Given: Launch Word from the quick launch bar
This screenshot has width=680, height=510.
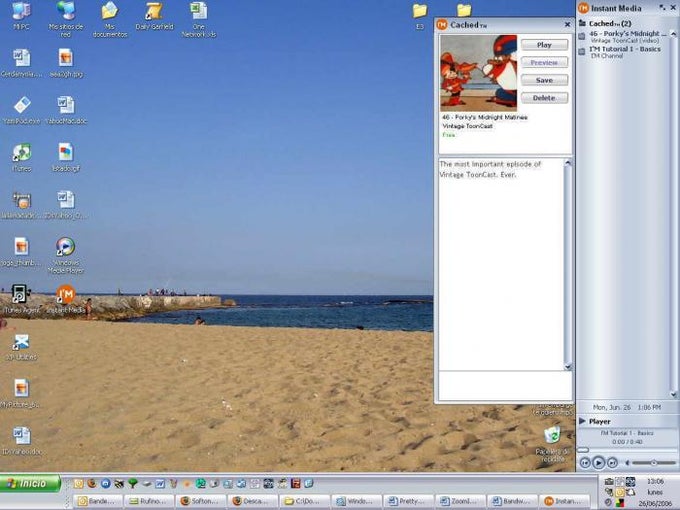Looking at the screenshot, I should [x=160, y=483].
